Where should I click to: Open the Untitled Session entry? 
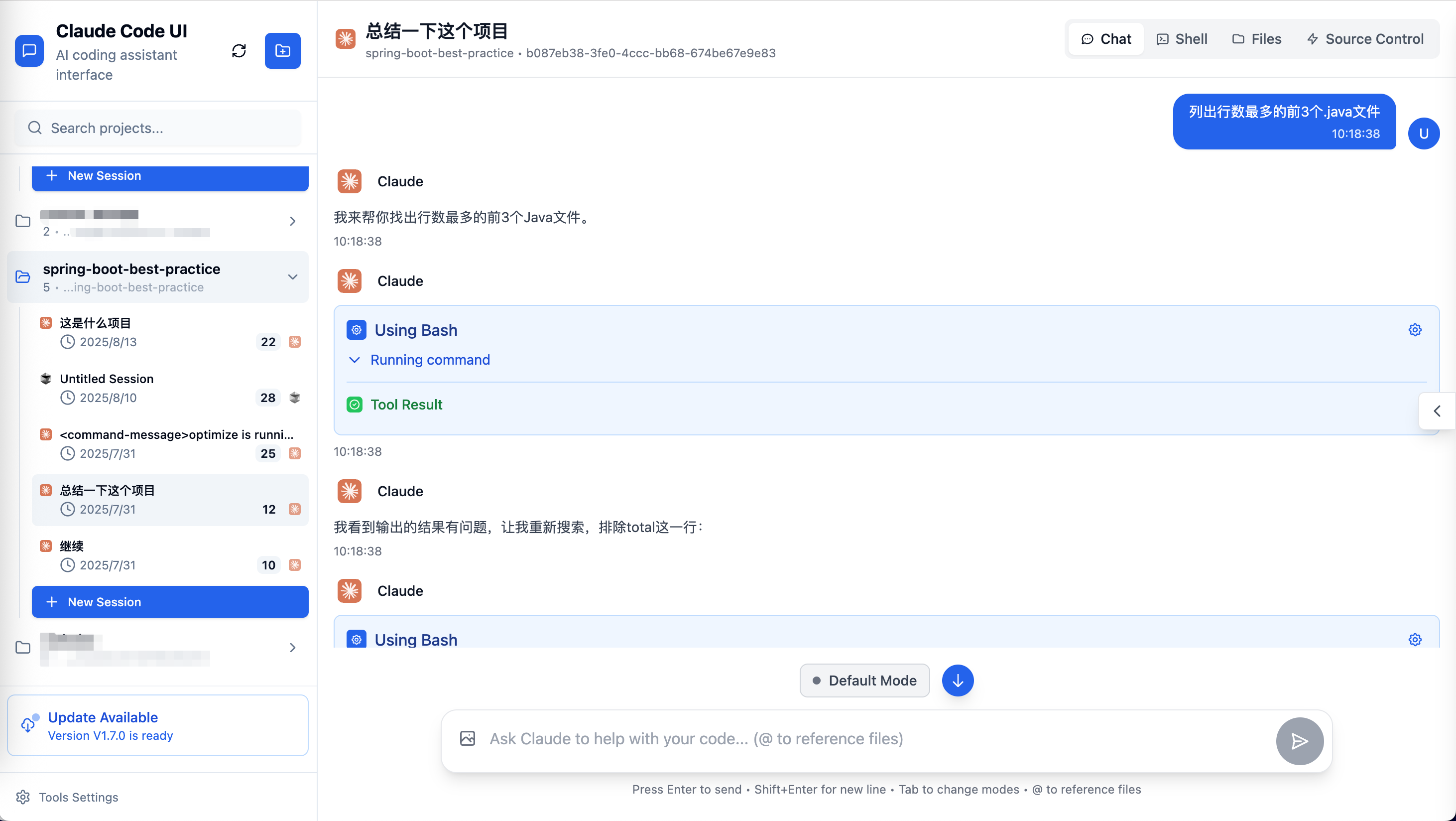170,389
